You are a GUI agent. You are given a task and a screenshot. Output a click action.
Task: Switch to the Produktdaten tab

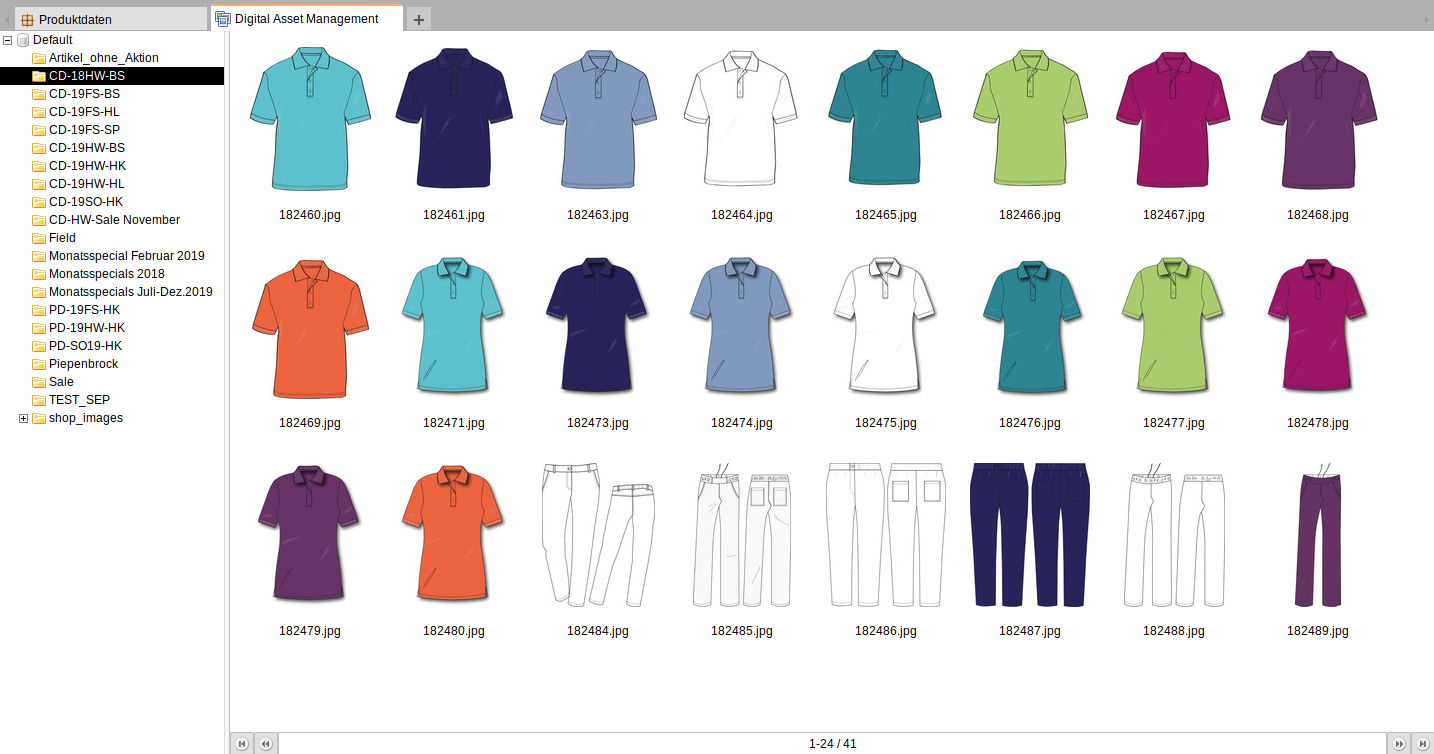coord(75,19)
